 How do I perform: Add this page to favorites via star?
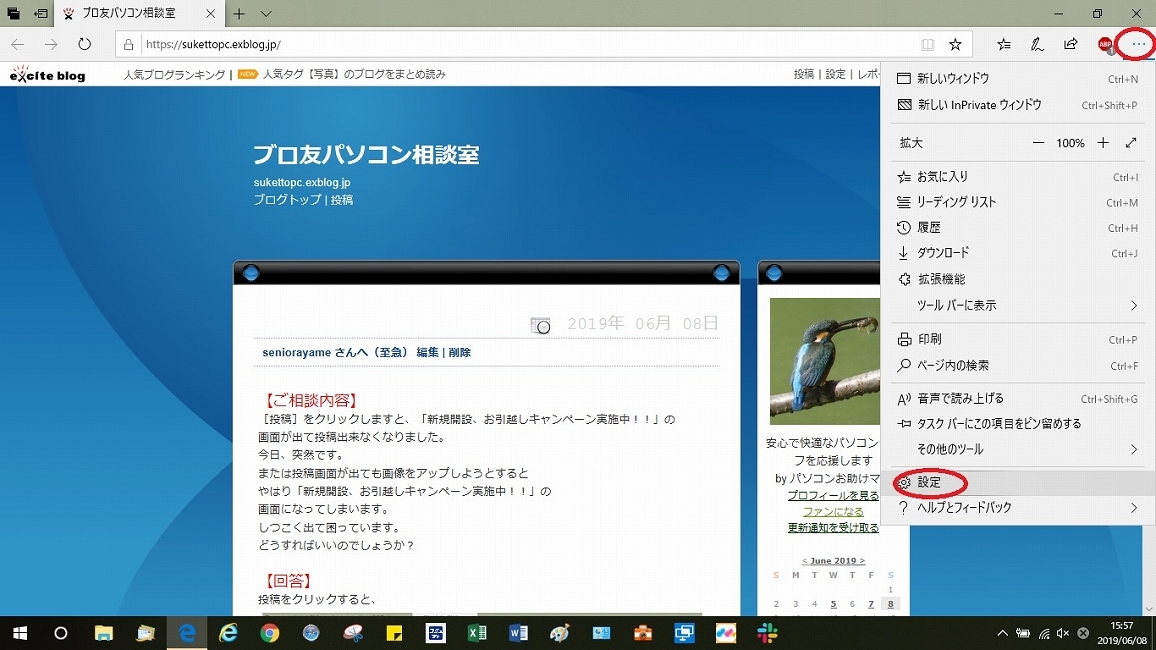[955, 44]
